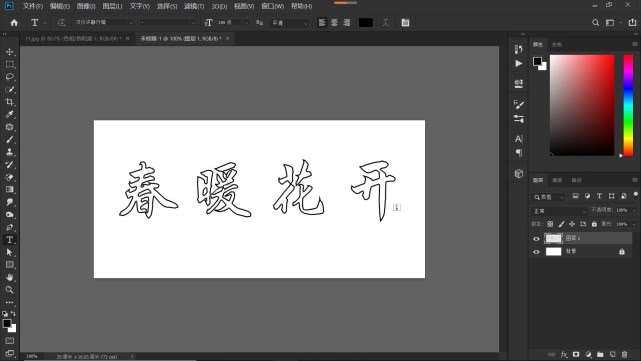Open the anti-aliasing method dropdown
Viewport: 641px width, 361px height.
click(289, 23)
